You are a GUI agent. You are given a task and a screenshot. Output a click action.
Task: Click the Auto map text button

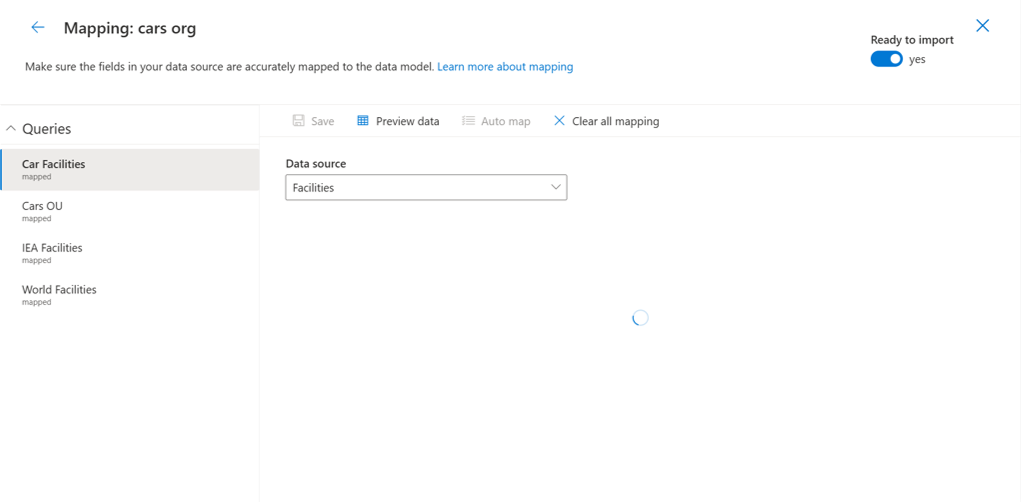coord(506,121)
